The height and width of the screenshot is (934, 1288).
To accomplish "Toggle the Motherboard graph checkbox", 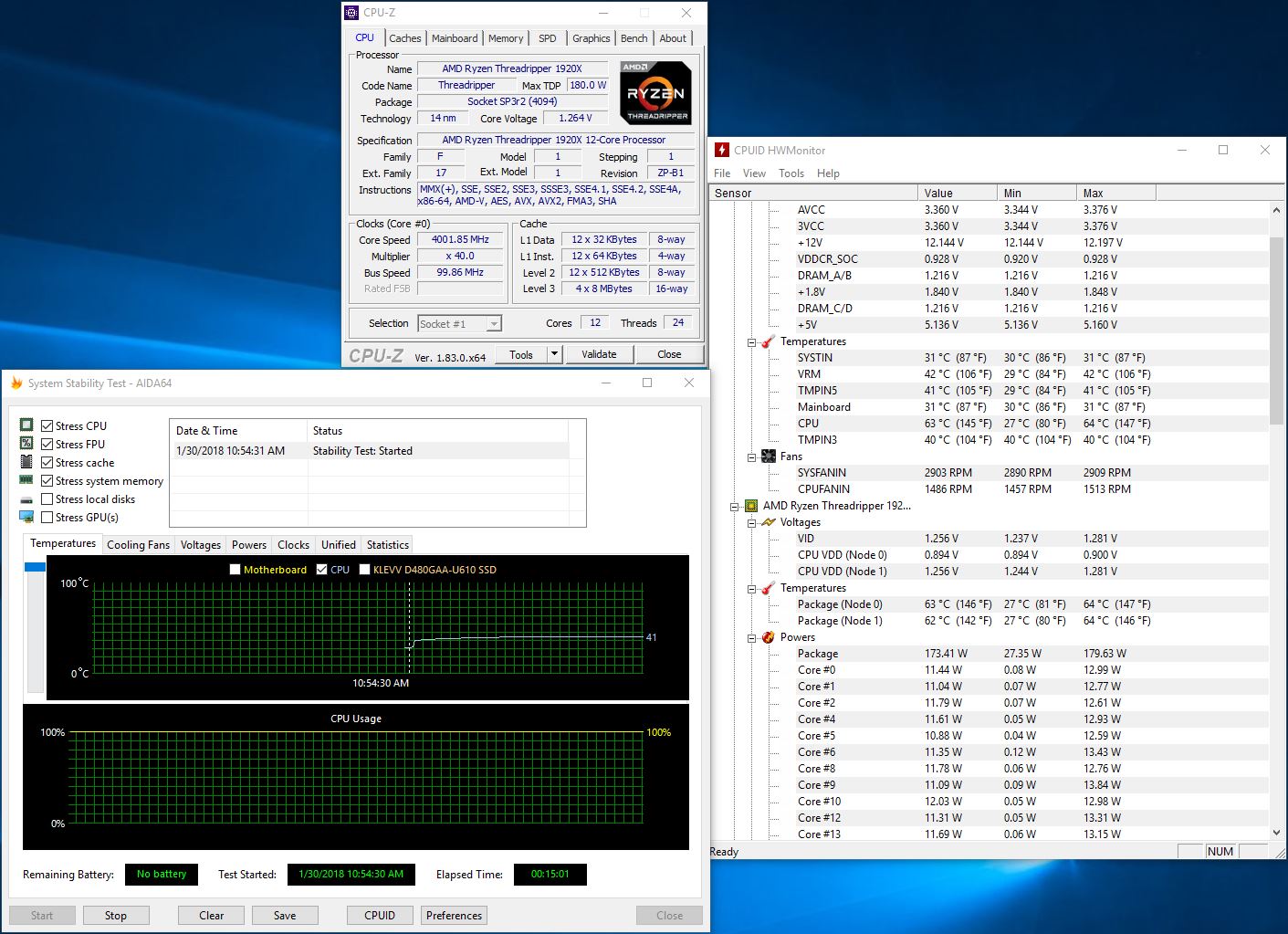I will [x=236, y=570].
